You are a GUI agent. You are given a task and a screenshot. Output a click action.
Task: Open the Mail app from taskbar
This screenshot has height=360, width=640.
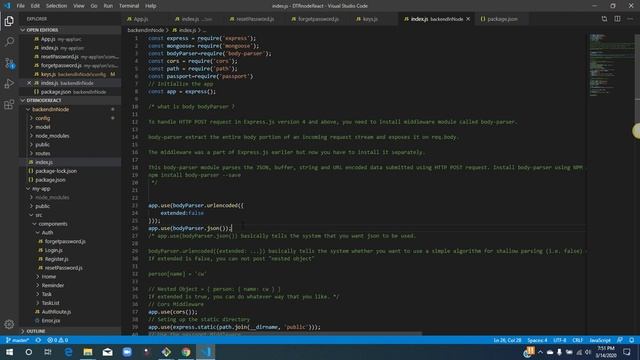(107, 352)
